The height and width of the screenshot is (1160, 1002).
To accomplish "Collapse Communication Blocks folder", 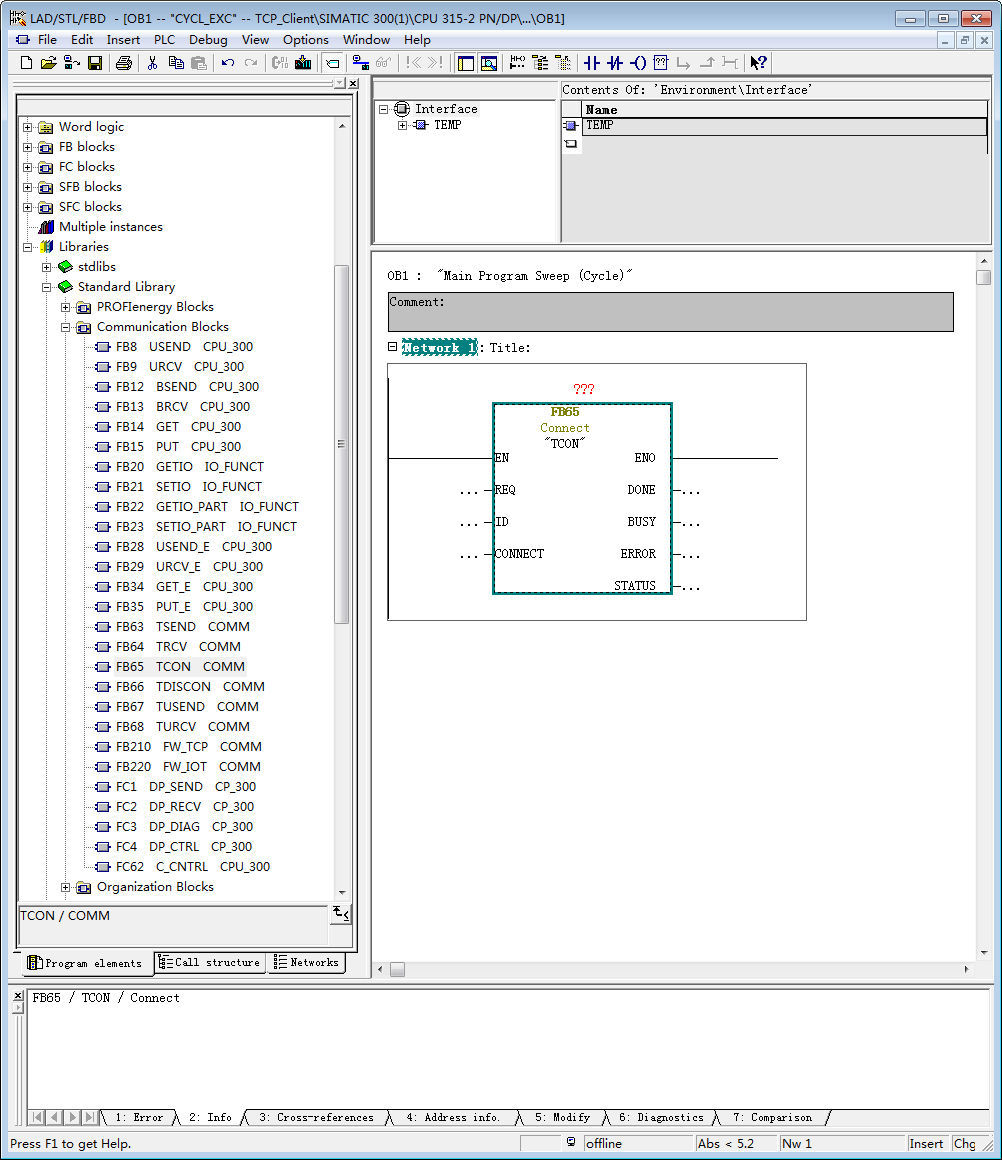I will 65,327.
